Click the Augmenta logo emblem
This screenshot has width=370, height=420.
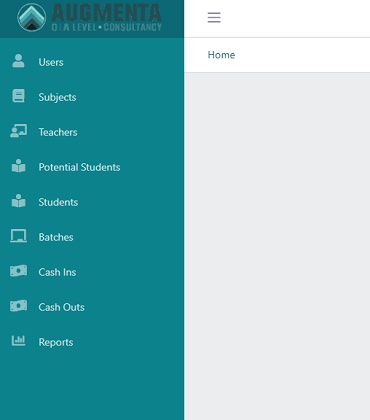(32, 17)
